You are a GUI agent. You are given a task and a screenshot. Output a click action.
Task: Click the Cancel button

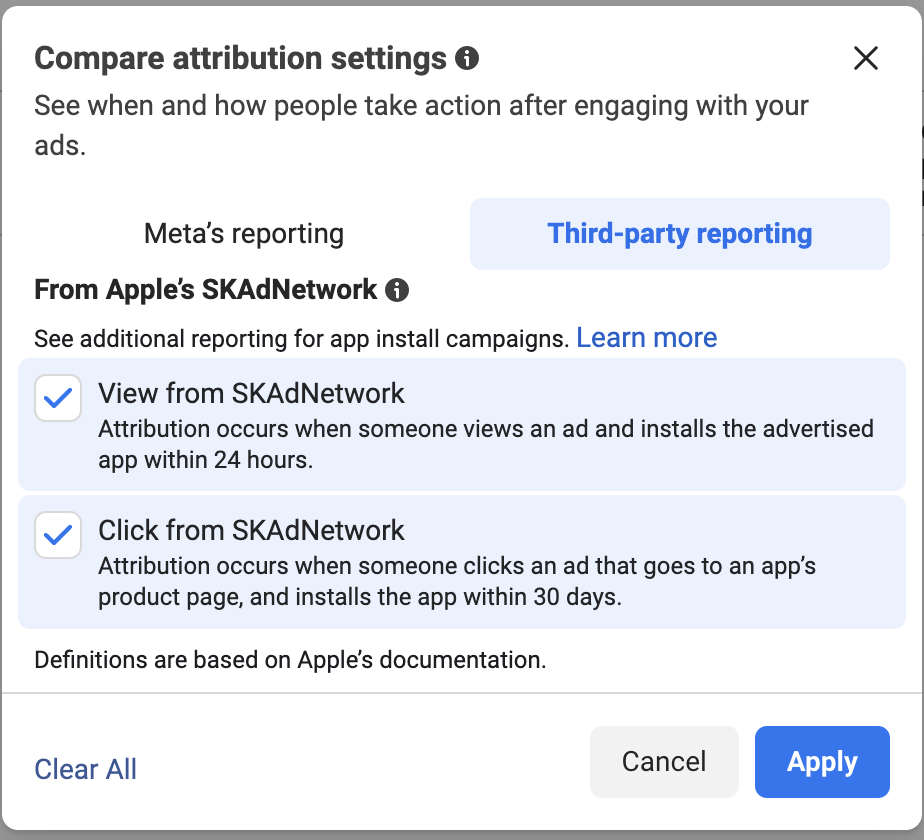[664, 762]
